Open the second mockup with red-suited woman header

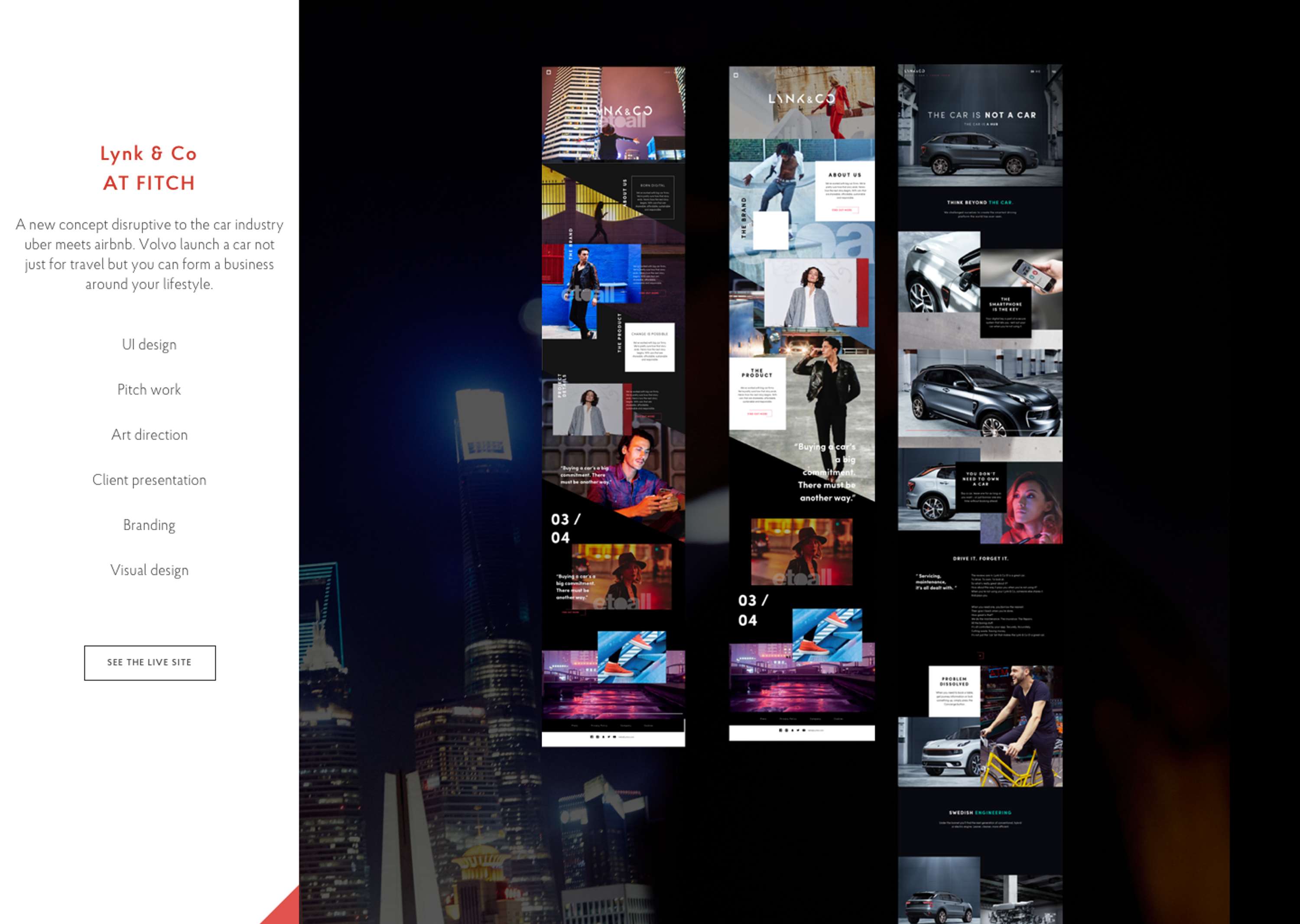click(801, 403)
